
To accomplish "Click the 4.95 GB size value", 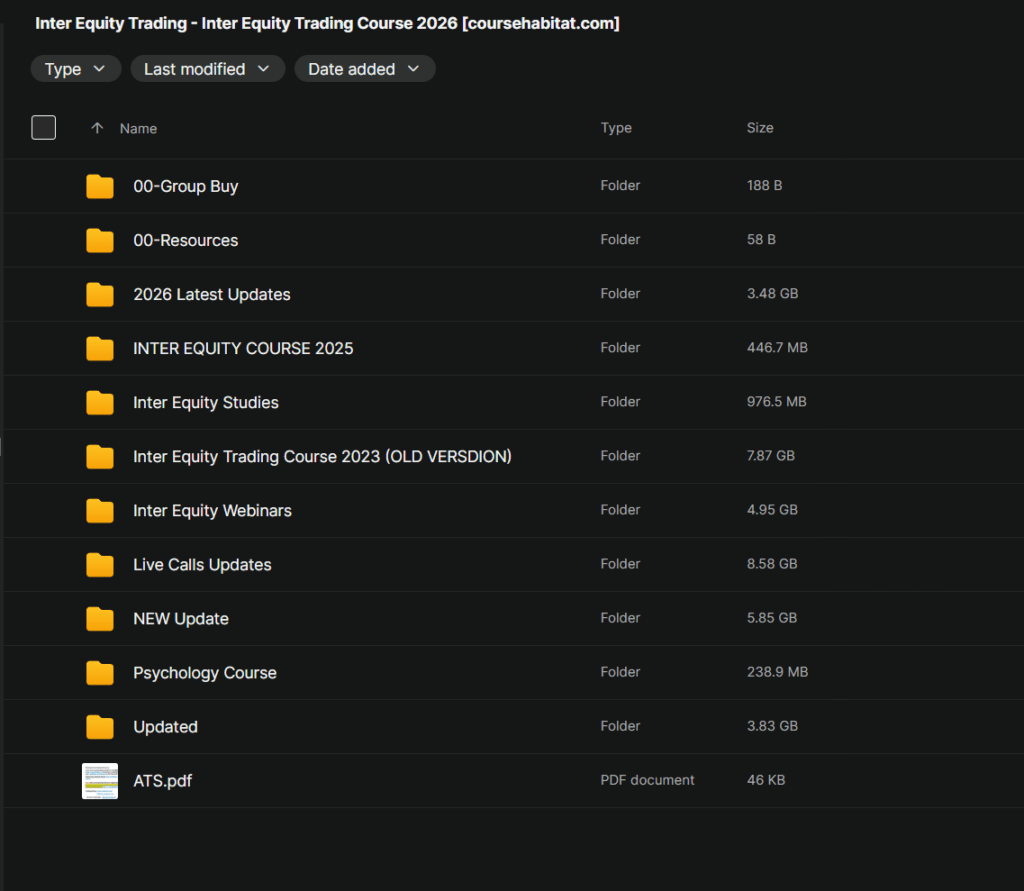I will [772, 510].
